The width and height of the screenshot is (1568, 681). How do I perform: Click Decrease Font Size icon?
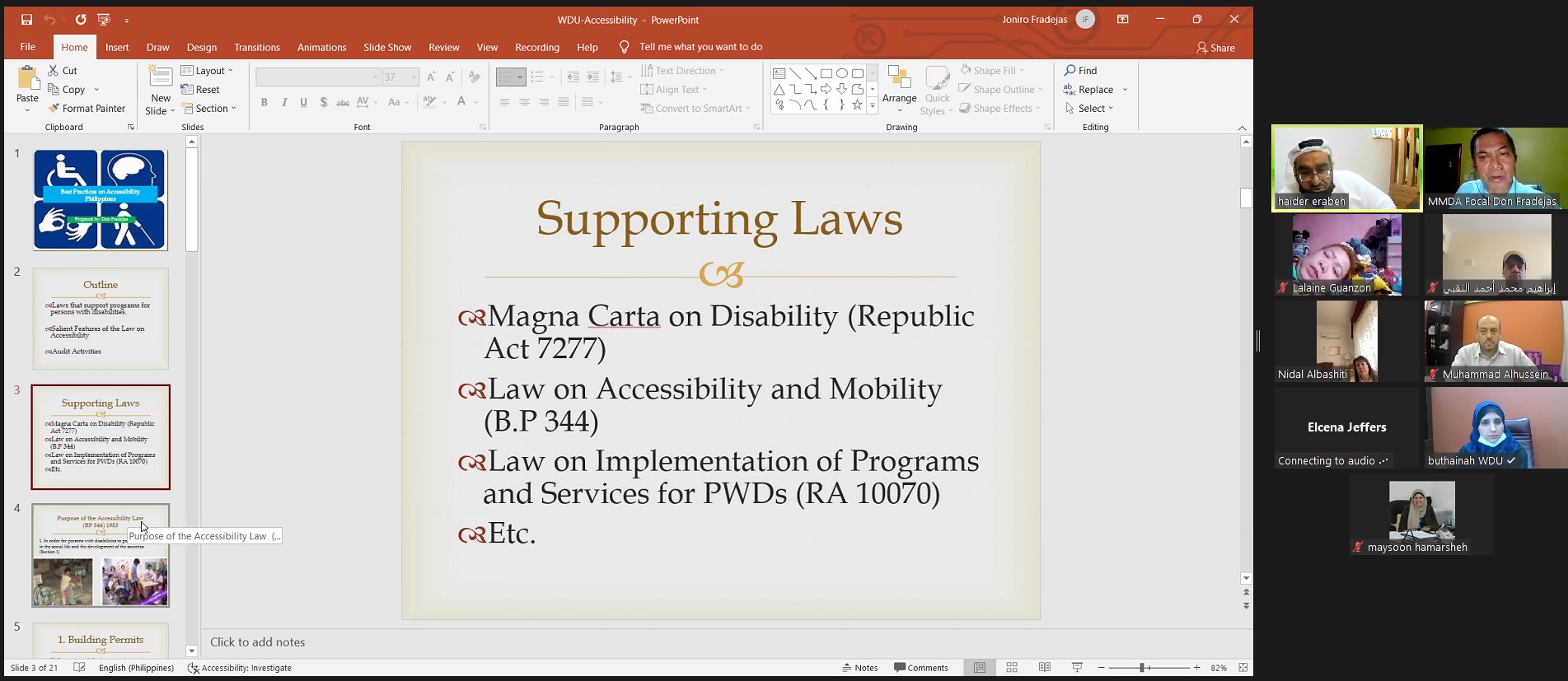[450, 77]
